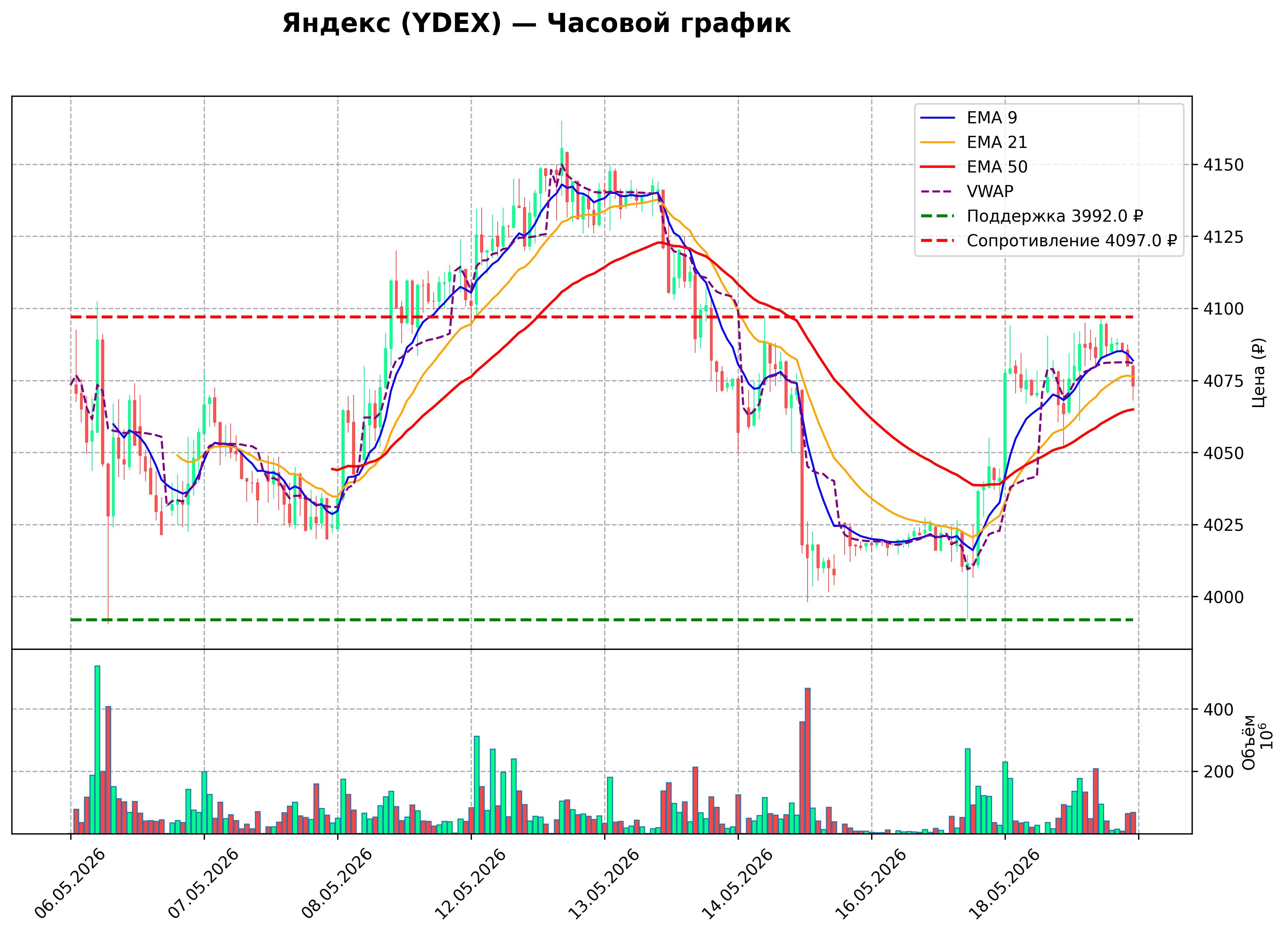The height and width of the screenshot is (934, 1288).
Task: Click the 4075 price axis label
Action: click(1223, 381)
